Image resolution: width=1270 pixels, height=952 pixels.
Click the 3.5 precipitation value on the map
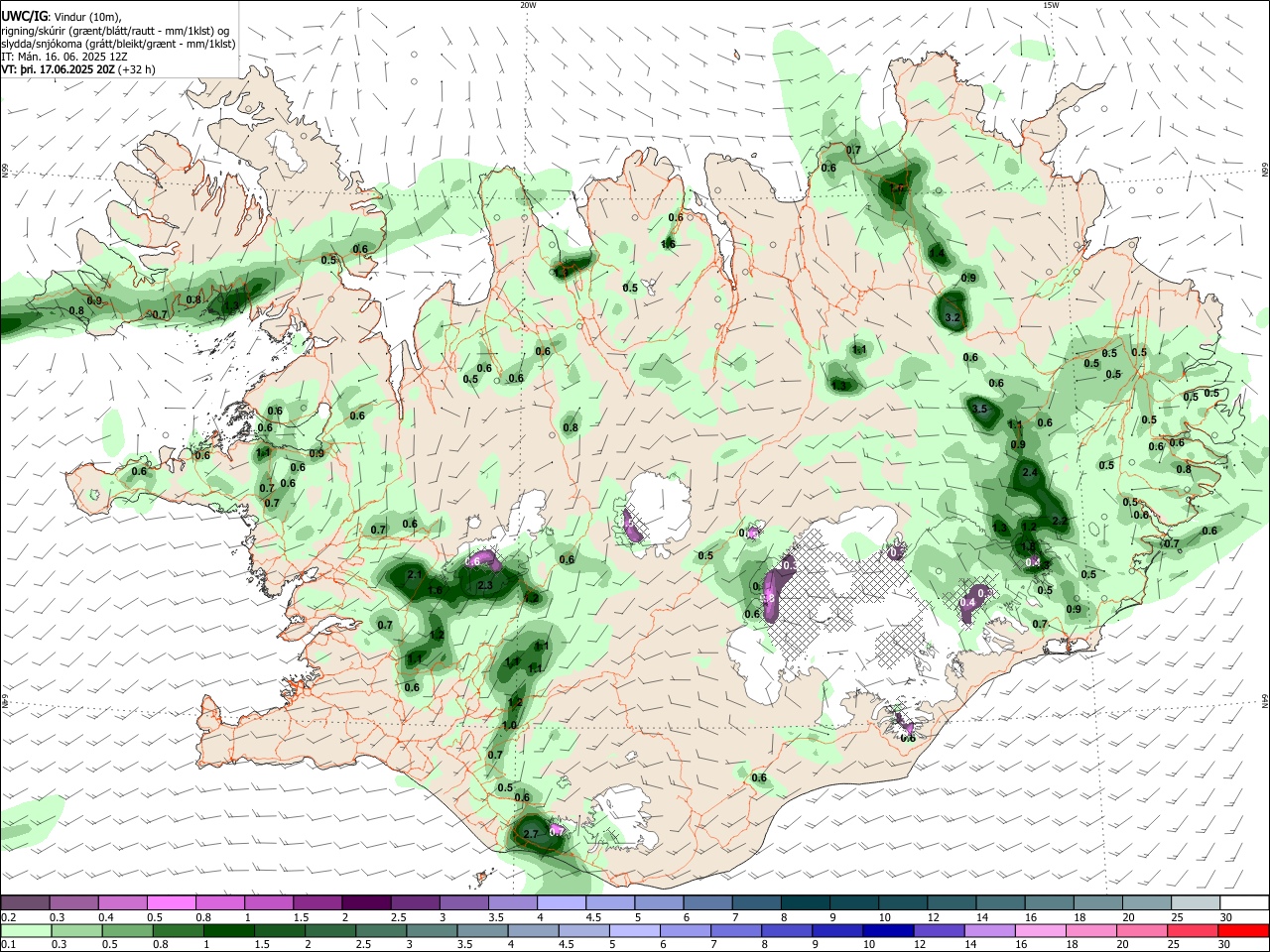coord(980,409)
